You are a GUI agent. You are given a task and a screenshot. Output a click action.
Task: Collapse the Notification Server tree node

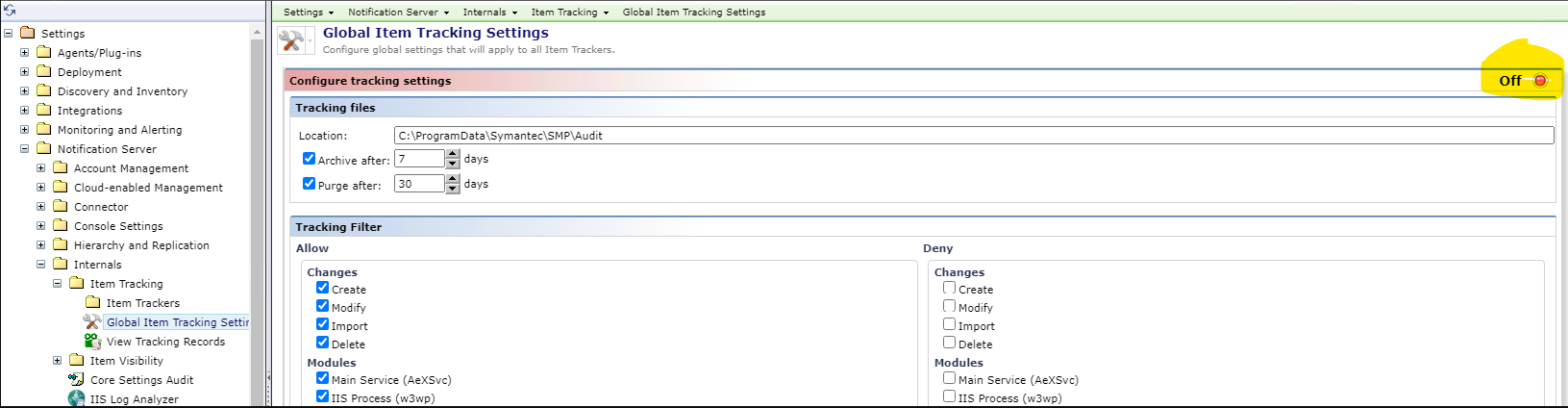[24, 149]
